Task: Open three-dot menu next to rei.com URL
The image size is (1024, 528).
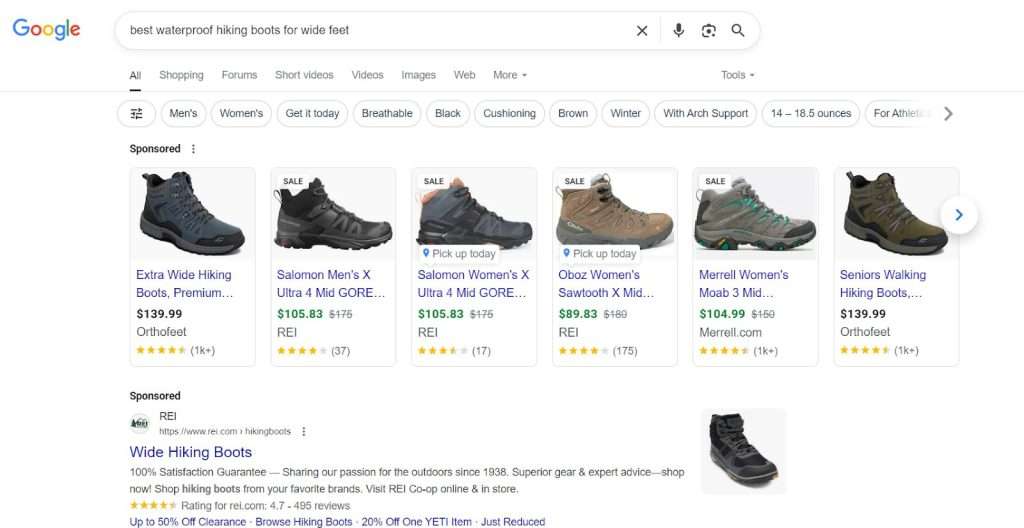Action: coord(304,431)
